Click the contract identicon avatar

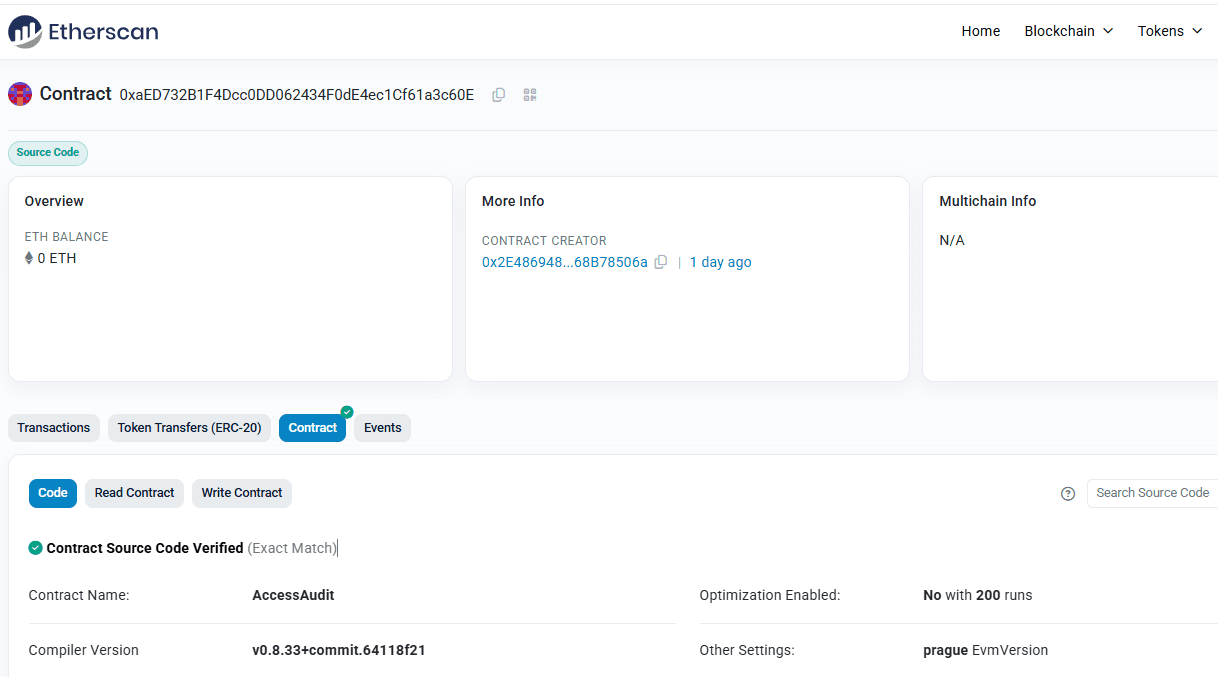pyautogui.click(x=20, y=94)
